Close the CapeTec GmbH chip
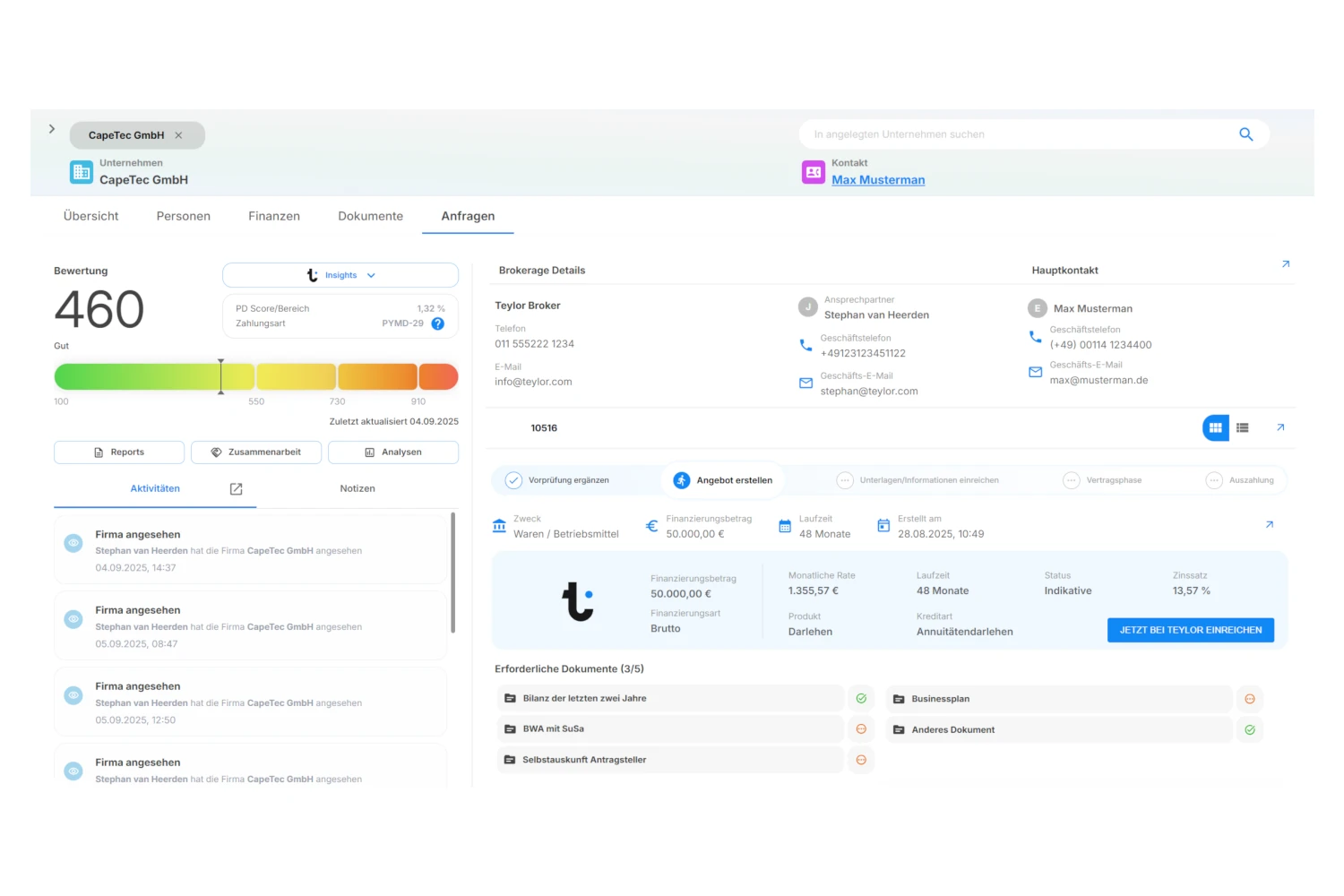This screenshot has height=896, width=1344. point(178,135)
